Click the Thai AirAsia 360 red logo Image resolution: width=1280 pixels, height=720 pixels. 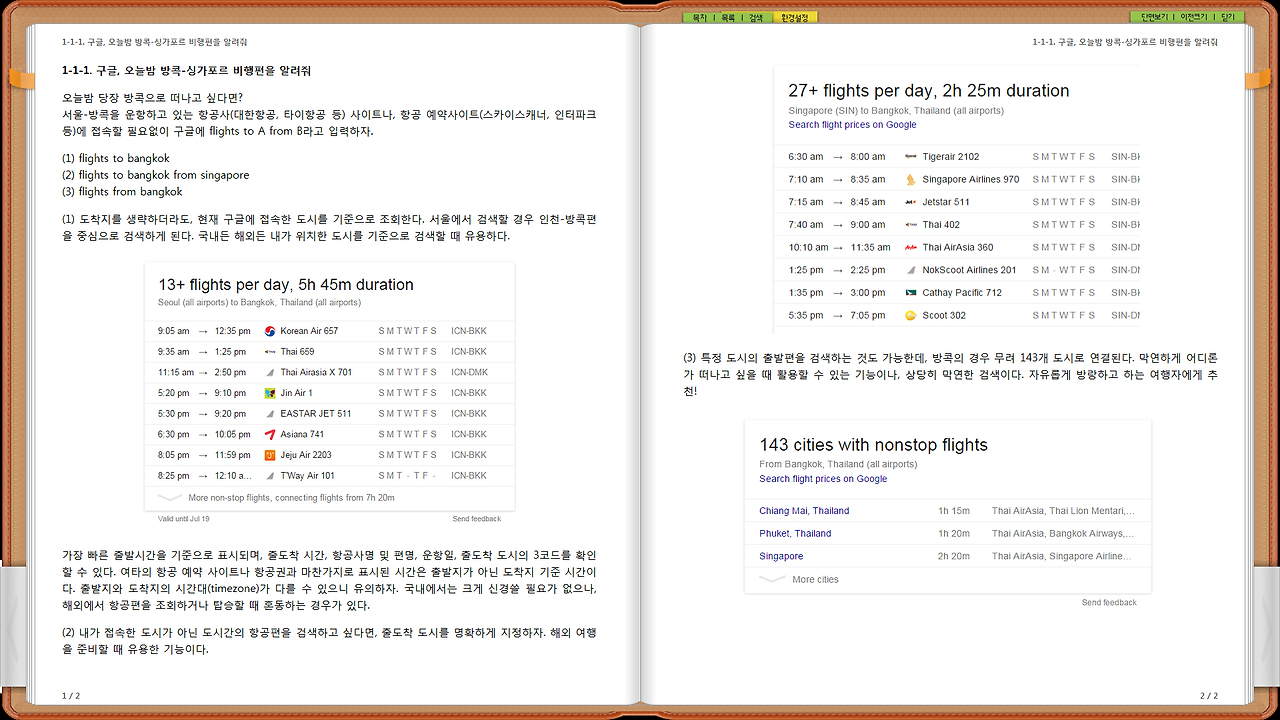click(911, 247)
